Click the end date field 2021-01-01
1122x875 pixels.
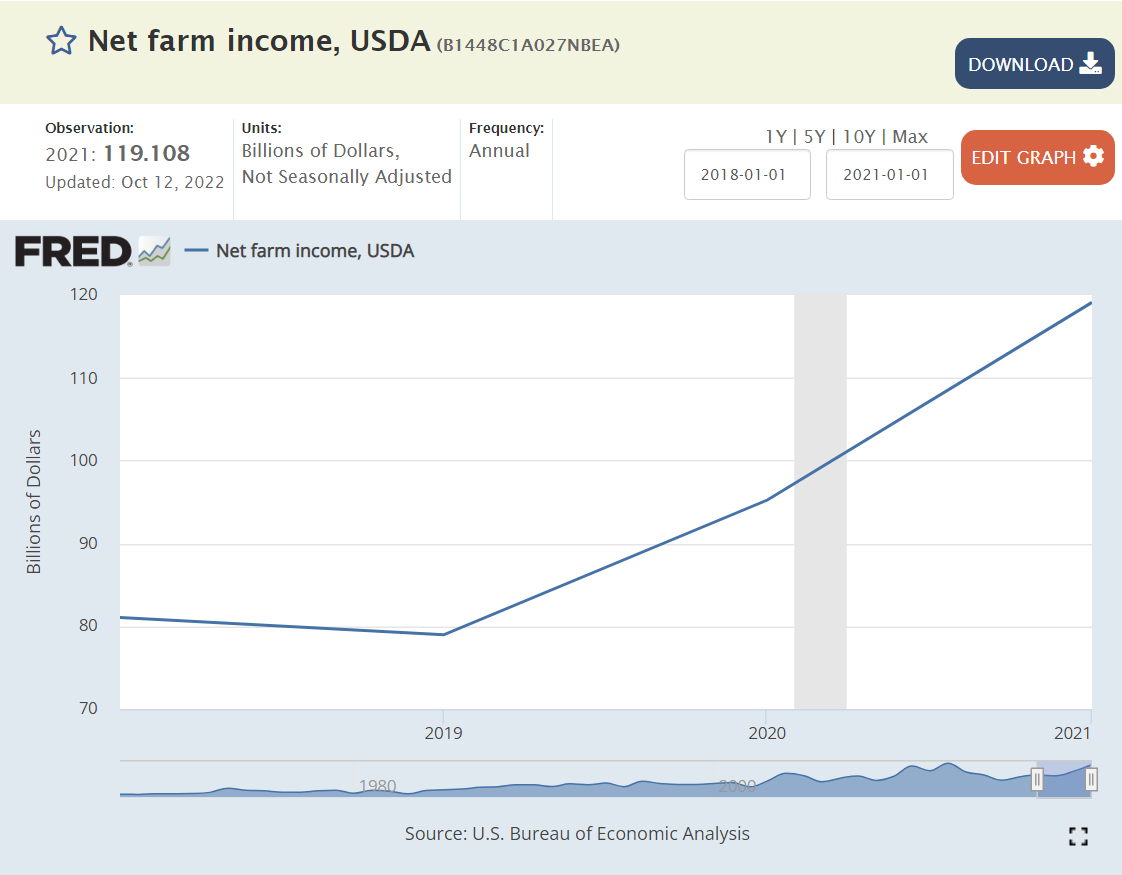click(889, 175)
